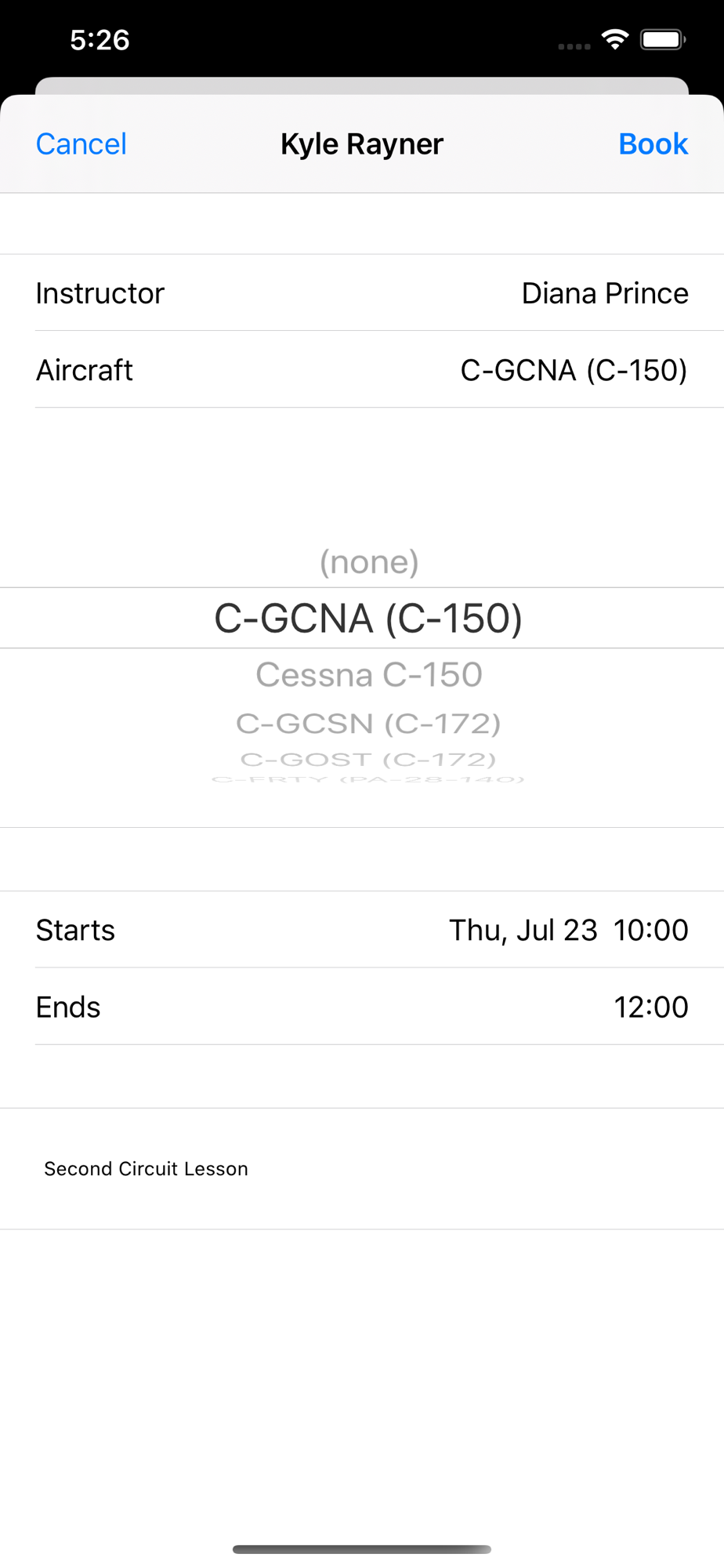Open the Thu, Jul 23 start date
This screenshot has height=1568, width=724.
pos(523,930)
